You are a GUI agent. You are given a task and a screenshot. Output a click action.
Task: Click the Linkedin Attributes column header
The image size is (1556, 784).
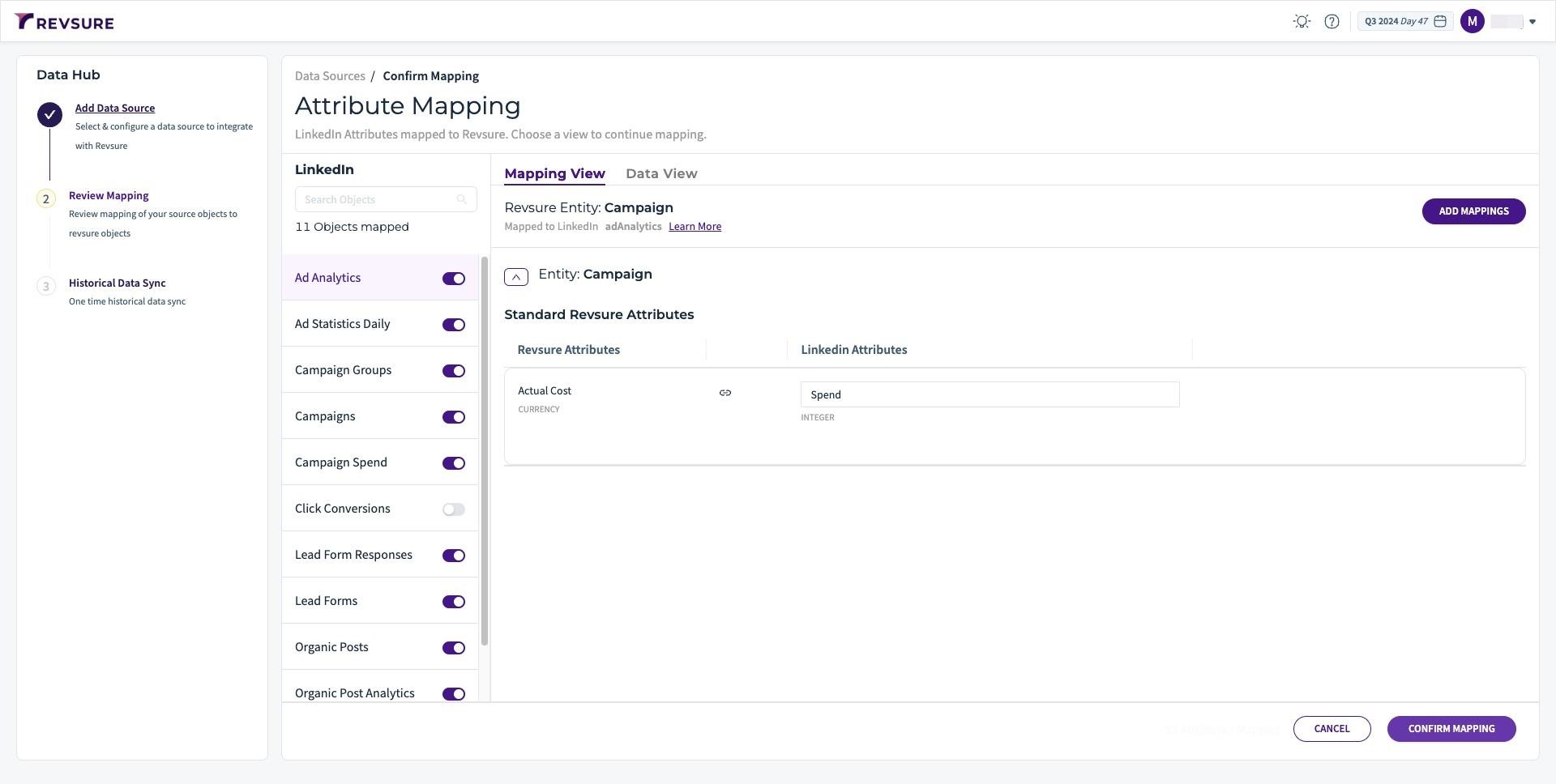click(854, 350)
